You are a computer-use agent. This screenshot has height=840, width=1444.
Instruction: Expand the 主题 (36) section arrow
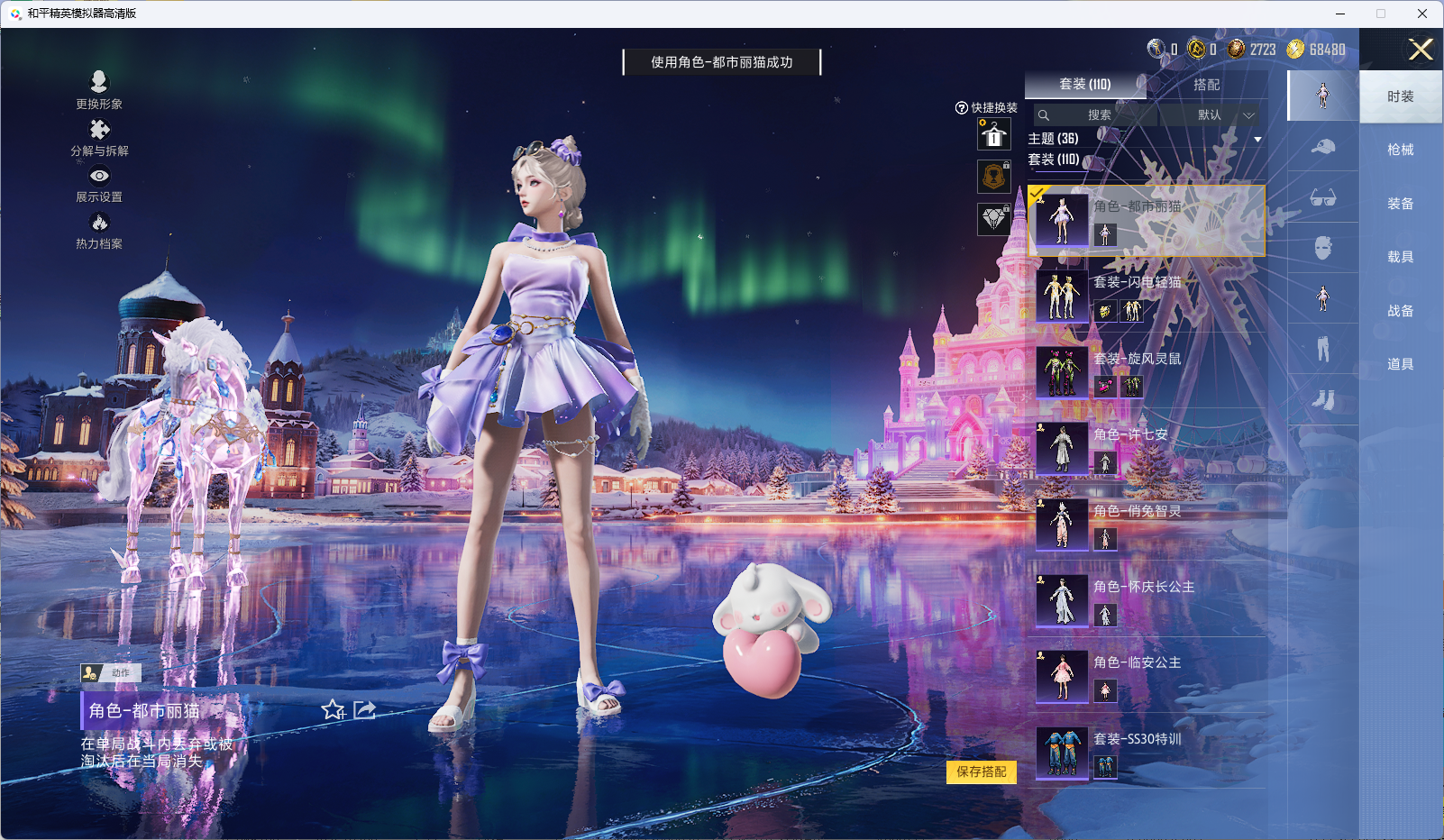(1257, 139)
